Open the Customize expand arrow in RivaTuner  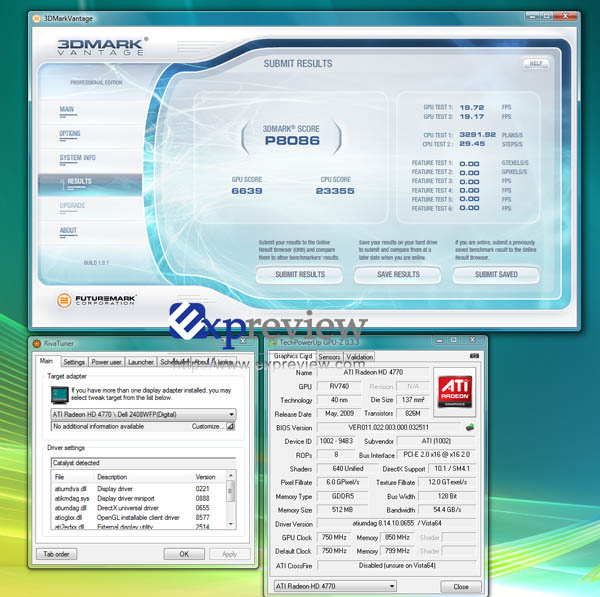[x=230, y=426]
